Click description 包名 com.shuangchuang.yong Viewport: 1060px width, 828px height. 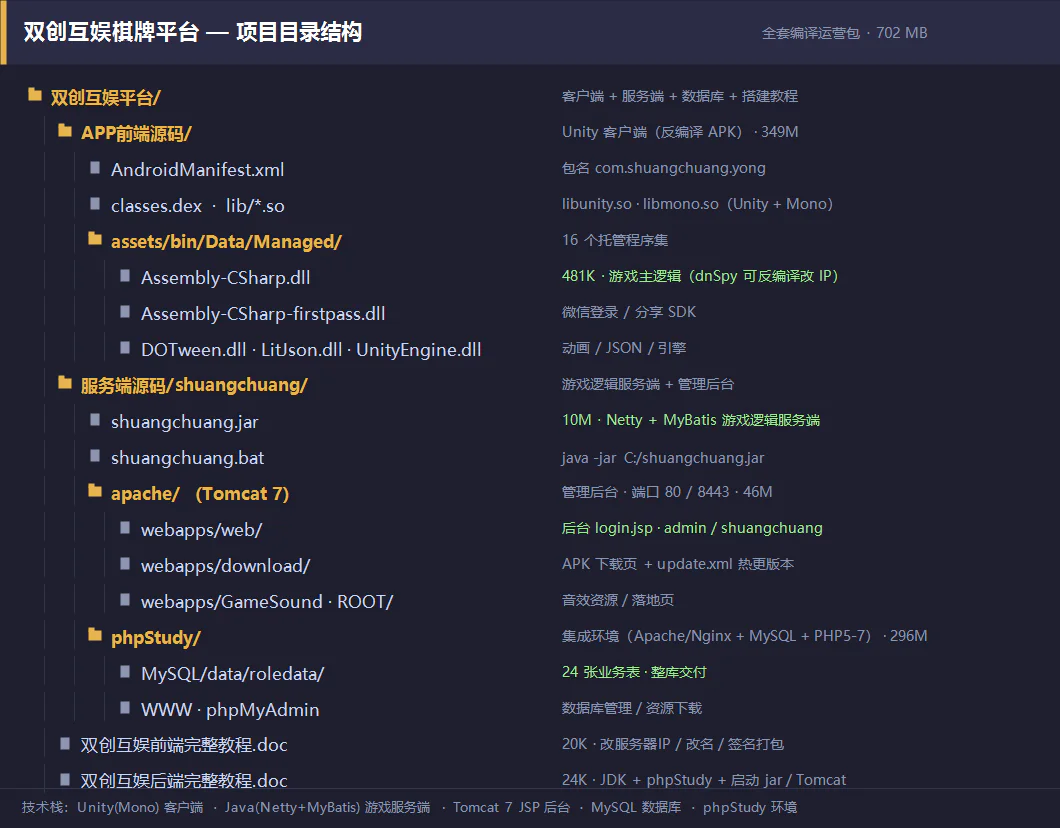[664, 168]
